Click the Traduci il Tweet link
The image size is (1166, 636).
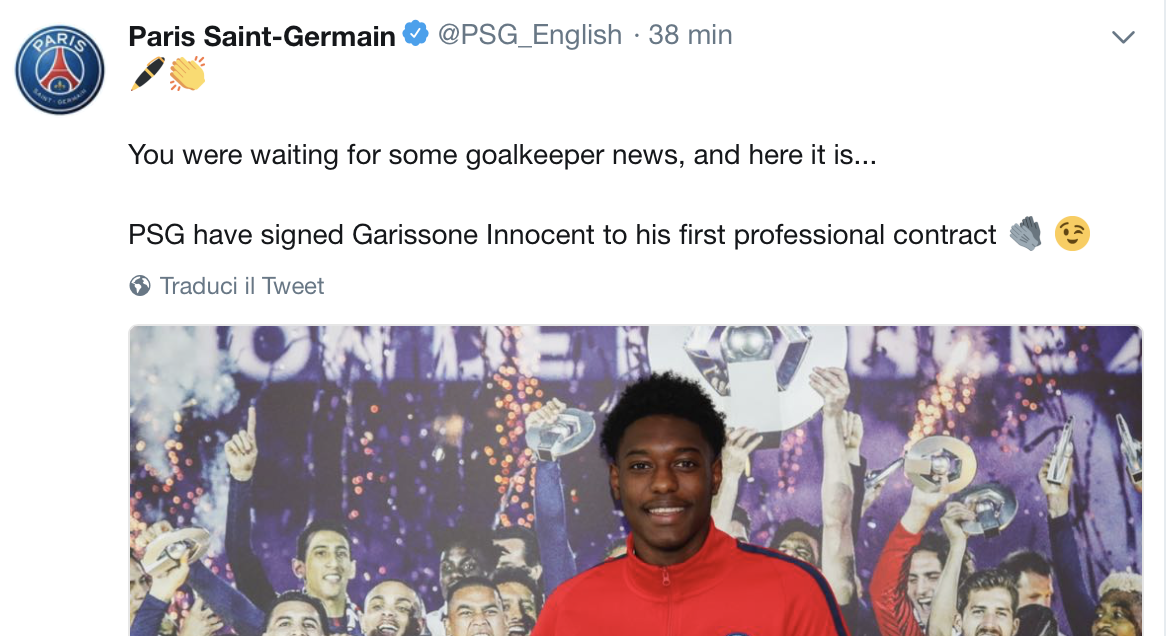pos(242,286)
